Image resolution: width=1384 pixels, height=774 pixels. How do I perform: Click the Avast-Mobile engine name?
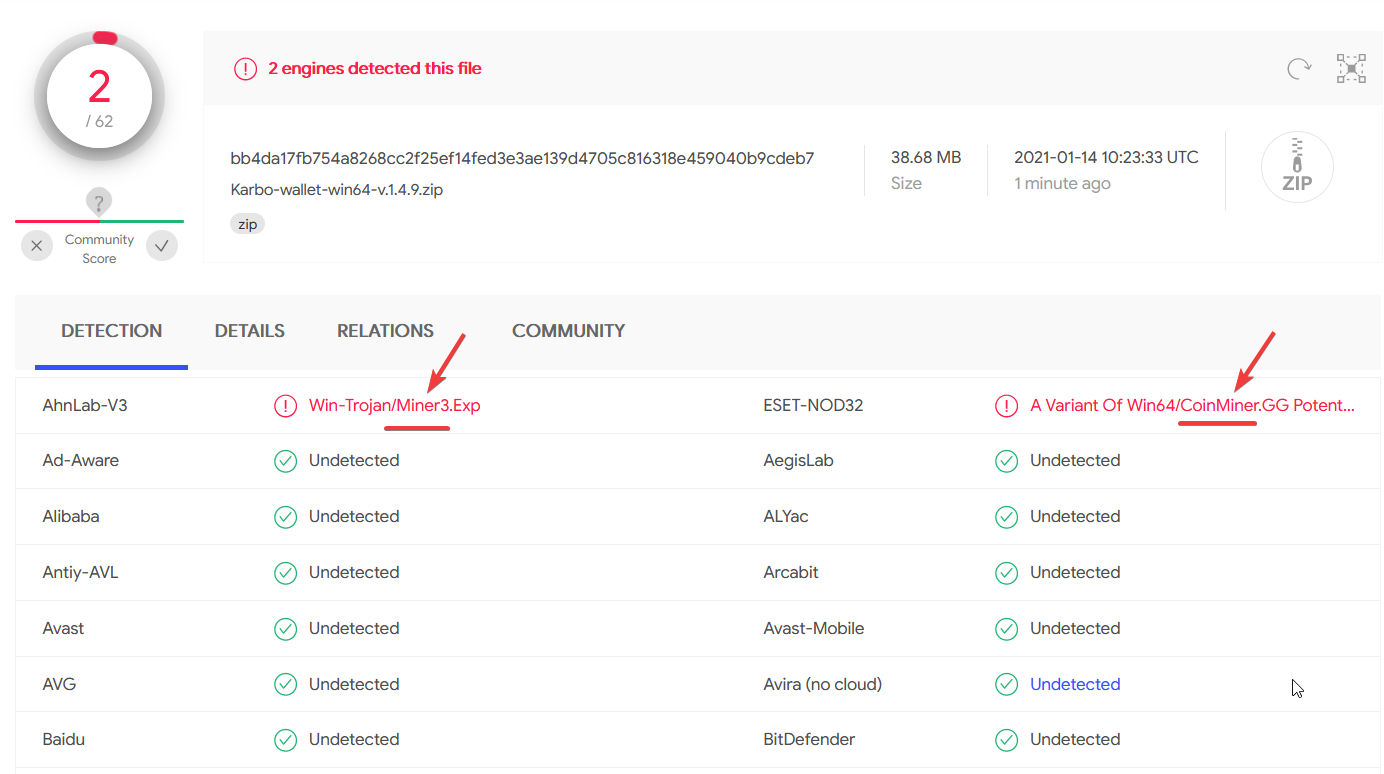[813, 629]
